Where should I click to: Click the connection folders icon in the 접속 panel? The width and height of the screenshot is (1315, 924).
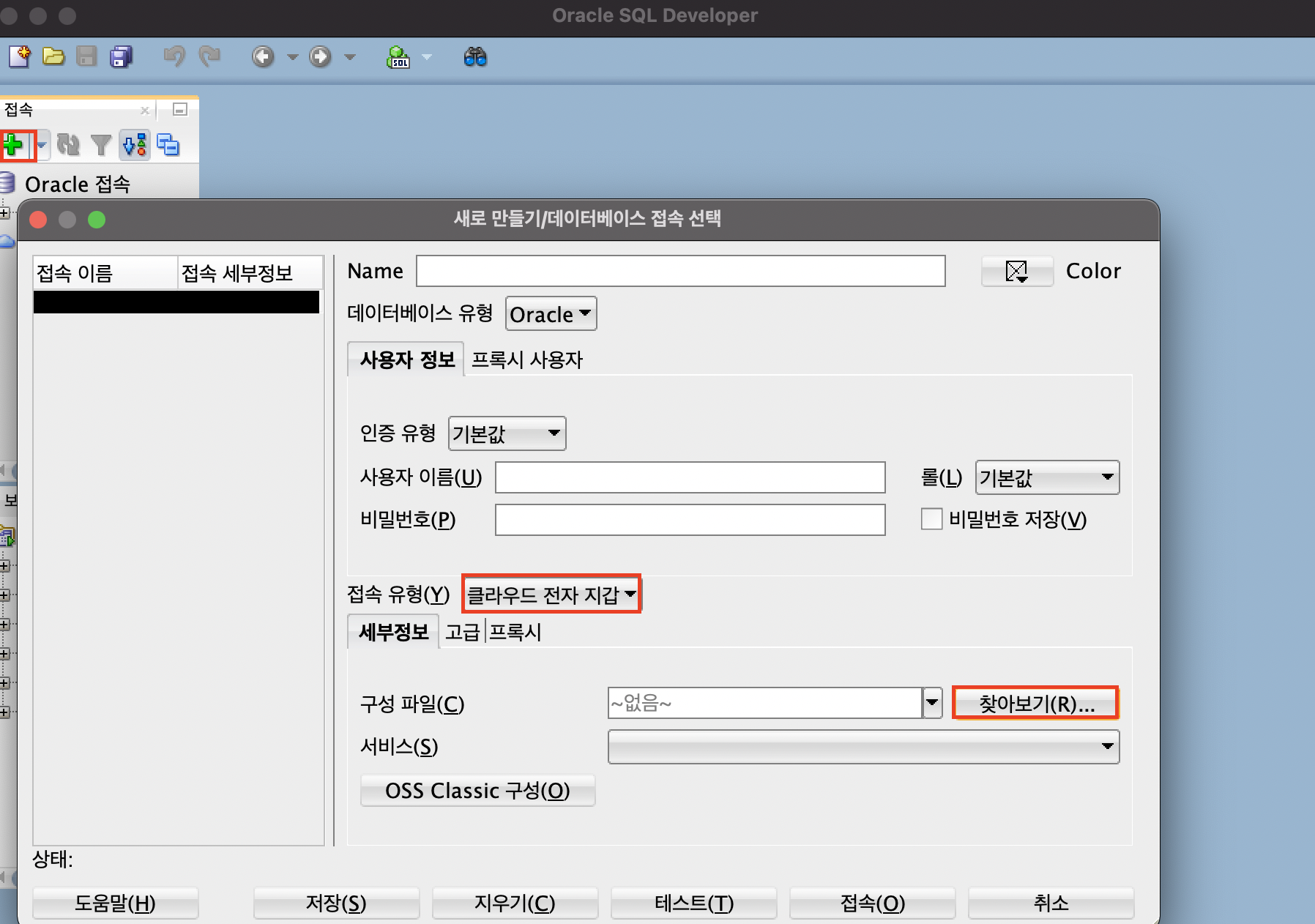coord(168,145)
